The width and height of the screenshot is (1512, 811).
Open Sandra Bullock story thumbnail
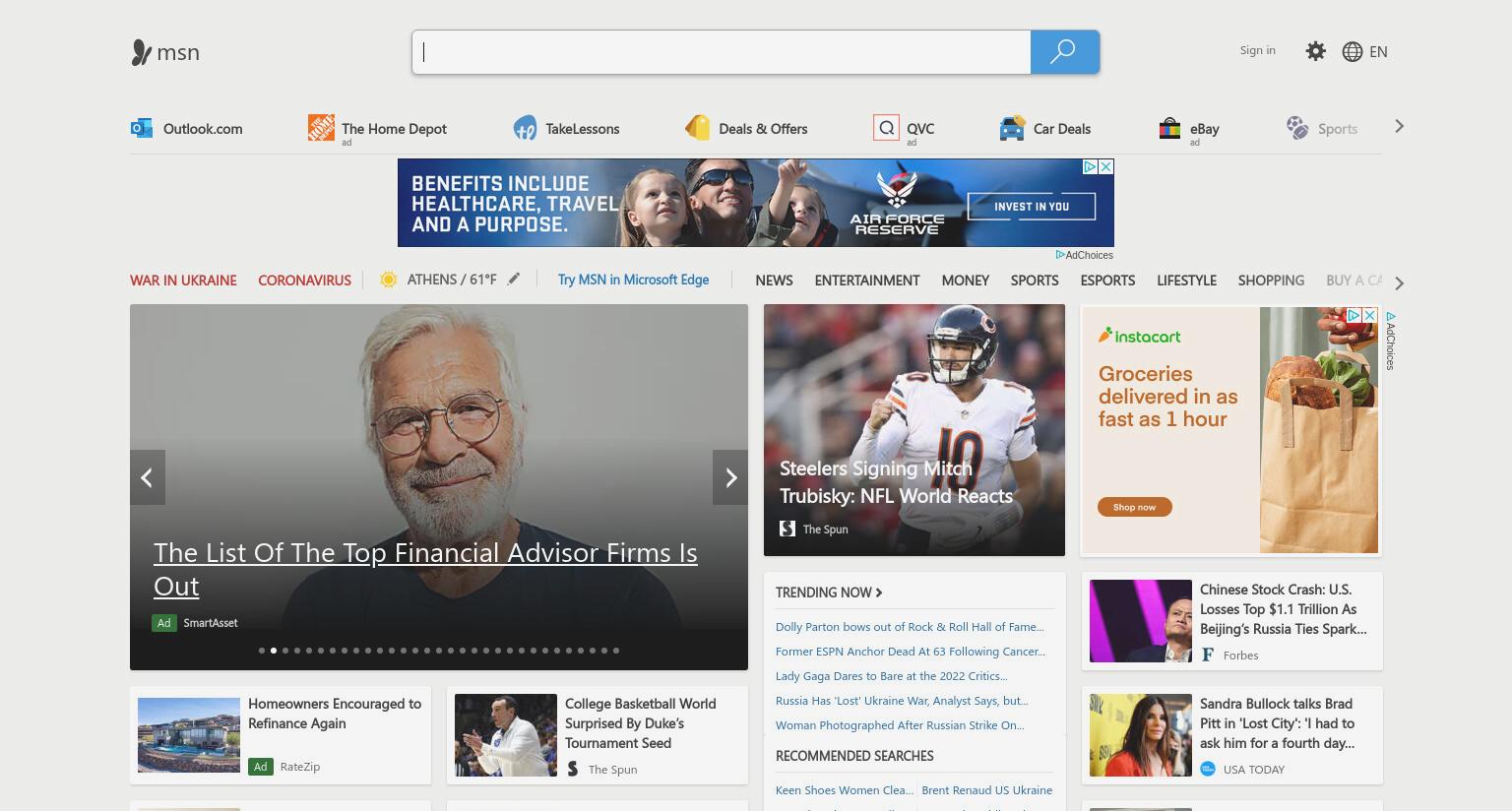(1141, 735)
